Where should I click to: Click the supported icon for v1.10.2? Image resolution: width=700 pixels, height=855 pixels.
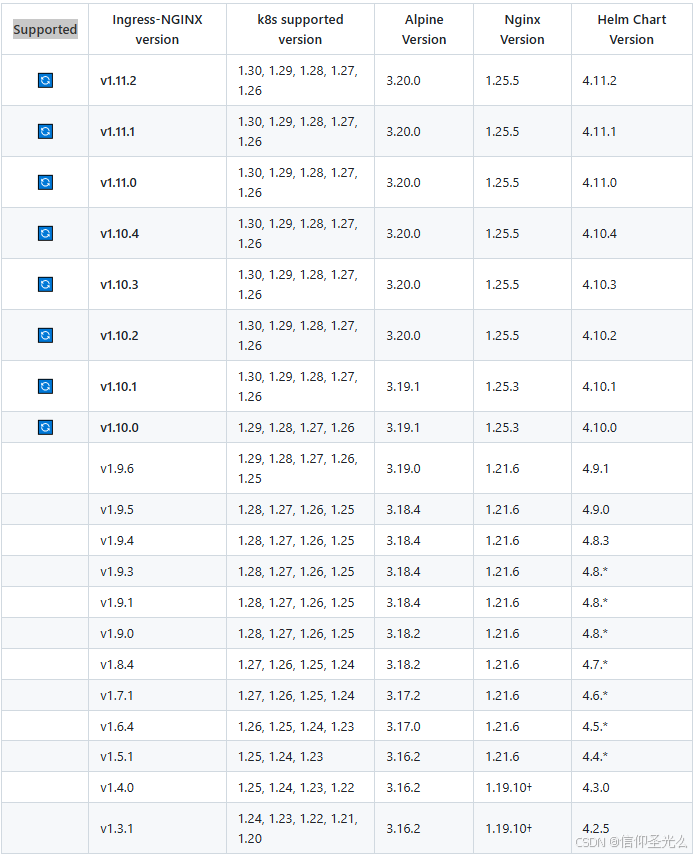click(45, 335)
